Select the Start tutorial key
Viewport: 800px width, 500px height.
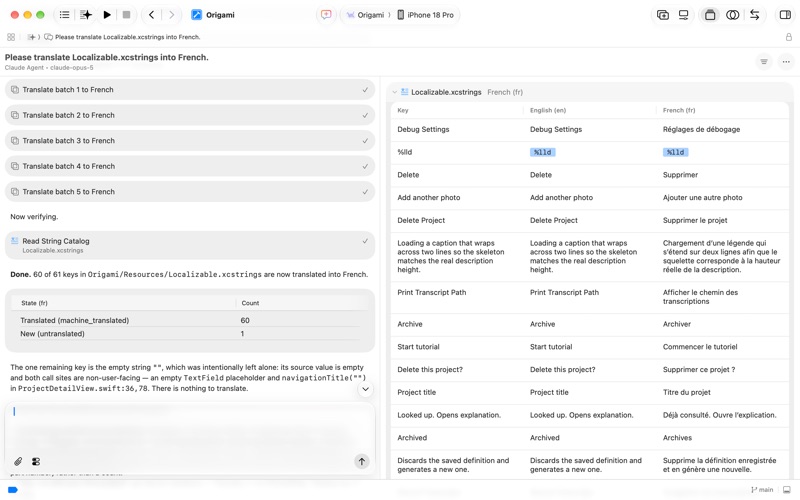(418, 346)
